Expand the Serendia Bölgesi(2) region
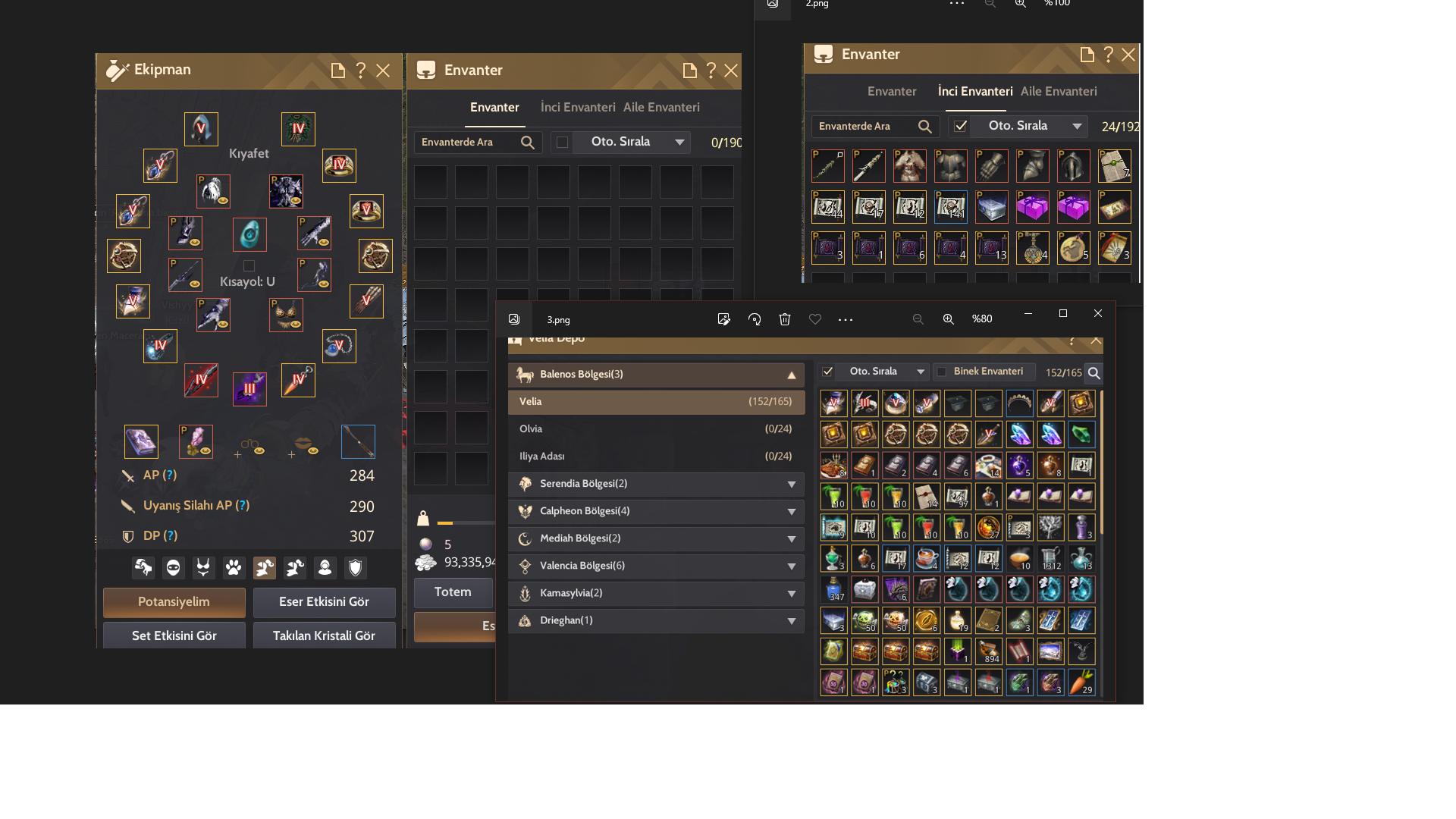Image resolution: width=1456 pixels, height=819 pixels. [656, 484]
